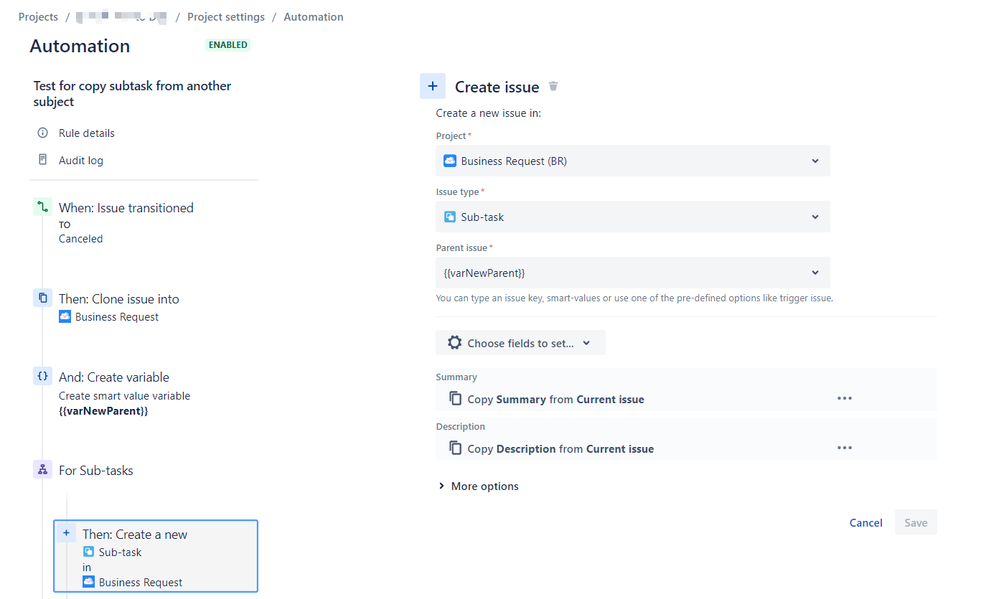This screenshot has height=599, width=999.
Task: Click the Business Request icon in the Project field
Action: pyautogui.click(x=450, y=161)
